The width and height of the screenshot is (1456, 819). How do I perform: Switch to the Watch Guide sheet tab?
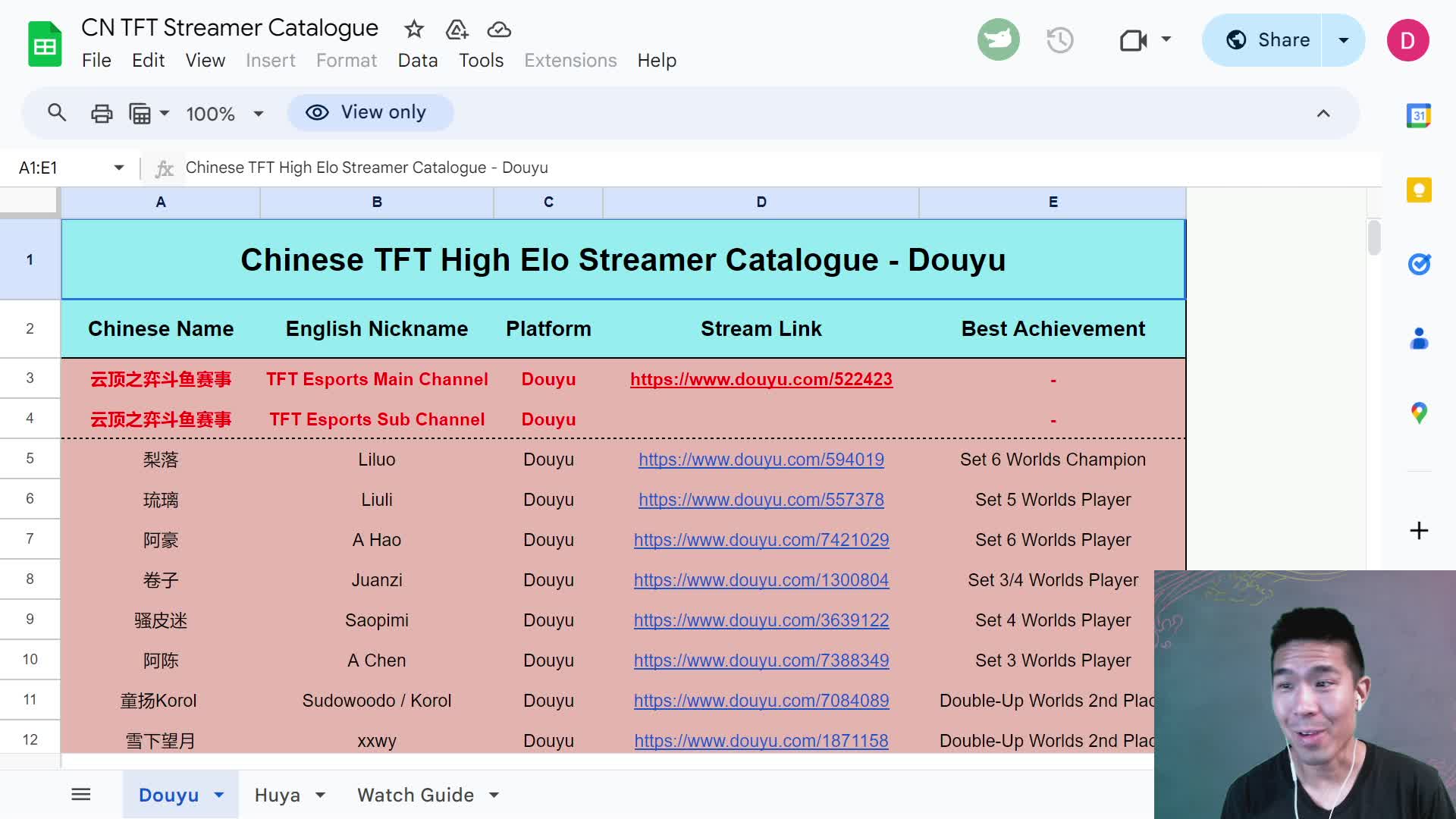[415, 795]
